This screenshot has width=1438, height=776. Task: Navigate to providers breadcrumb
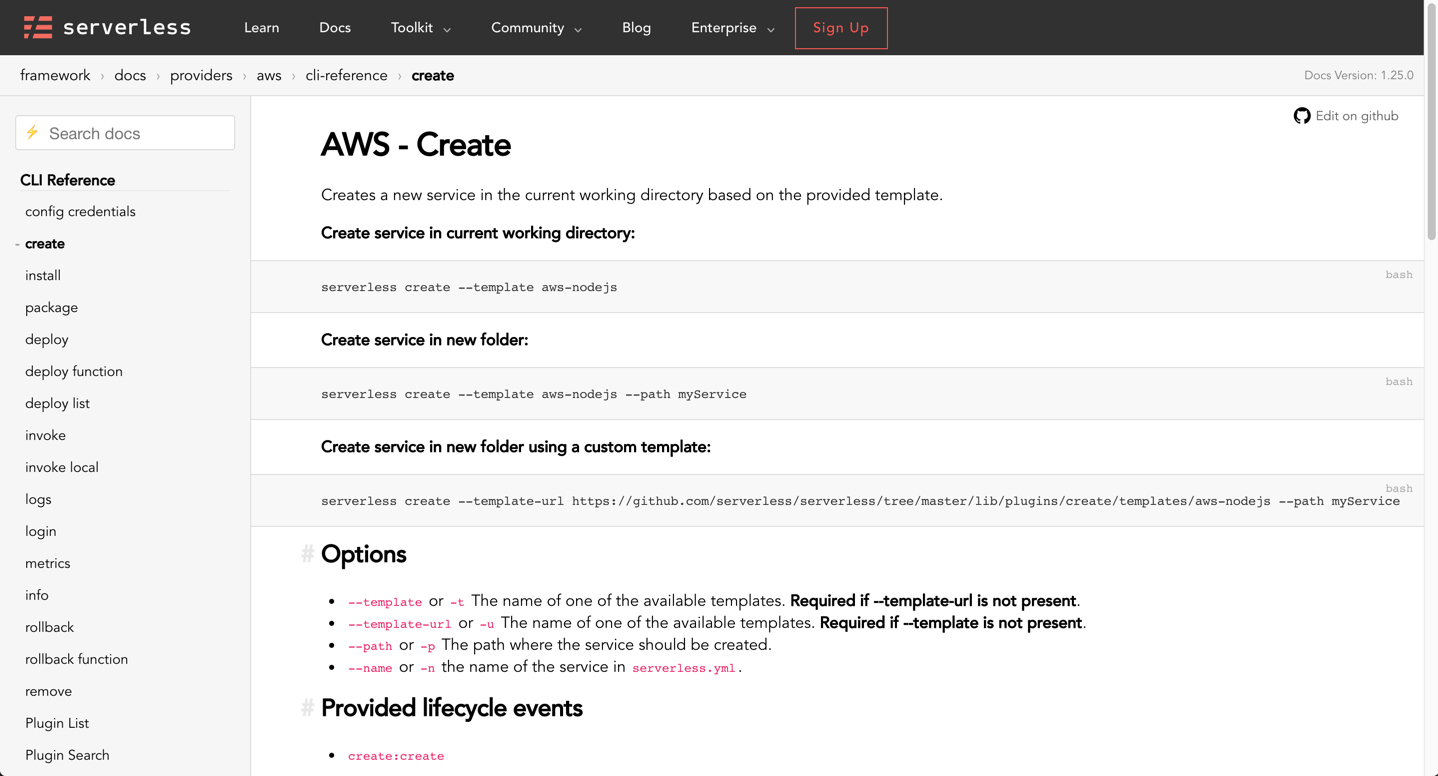click(201, 75)
